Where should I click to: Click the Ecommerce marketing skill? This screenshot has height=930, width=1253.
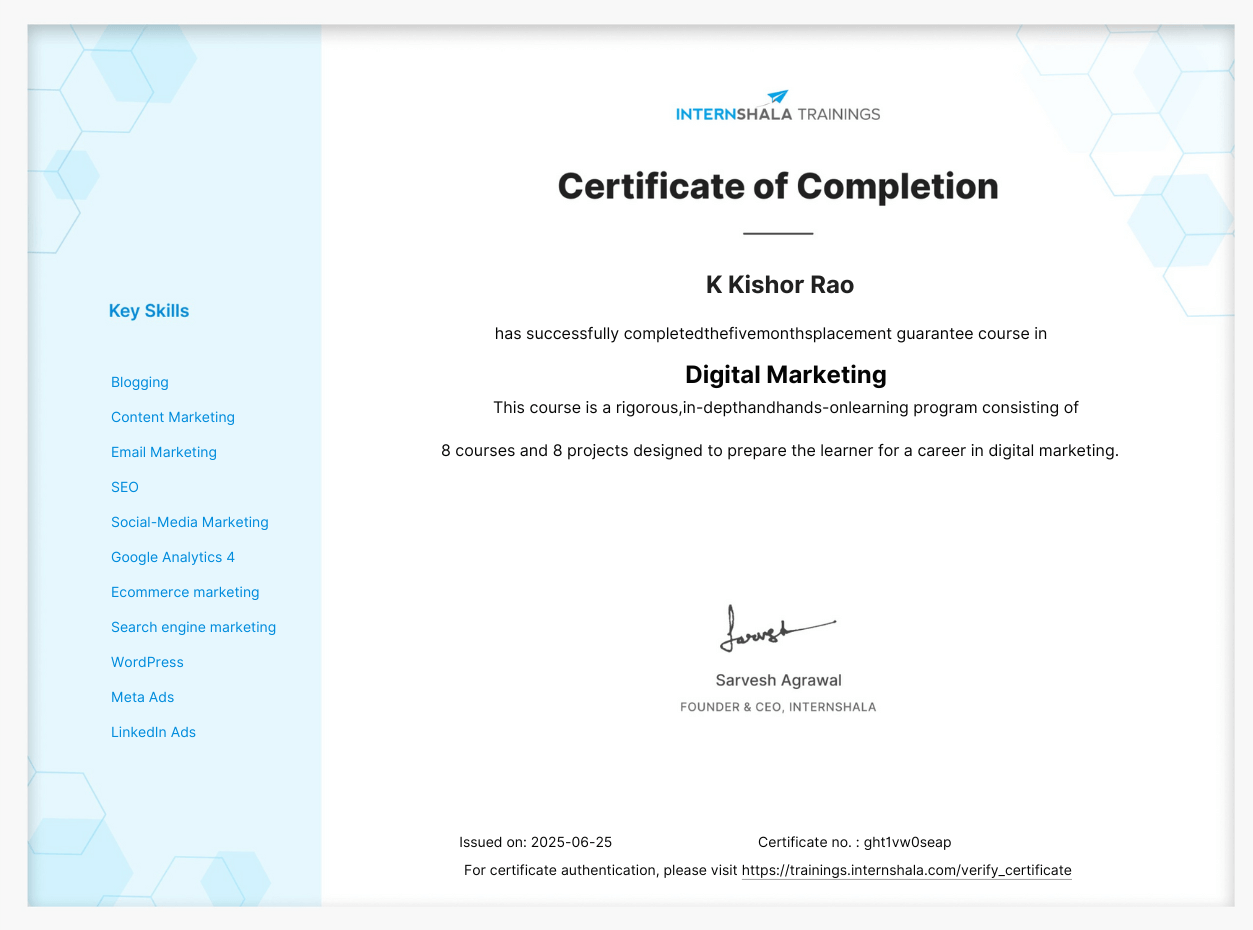(185, 592)
